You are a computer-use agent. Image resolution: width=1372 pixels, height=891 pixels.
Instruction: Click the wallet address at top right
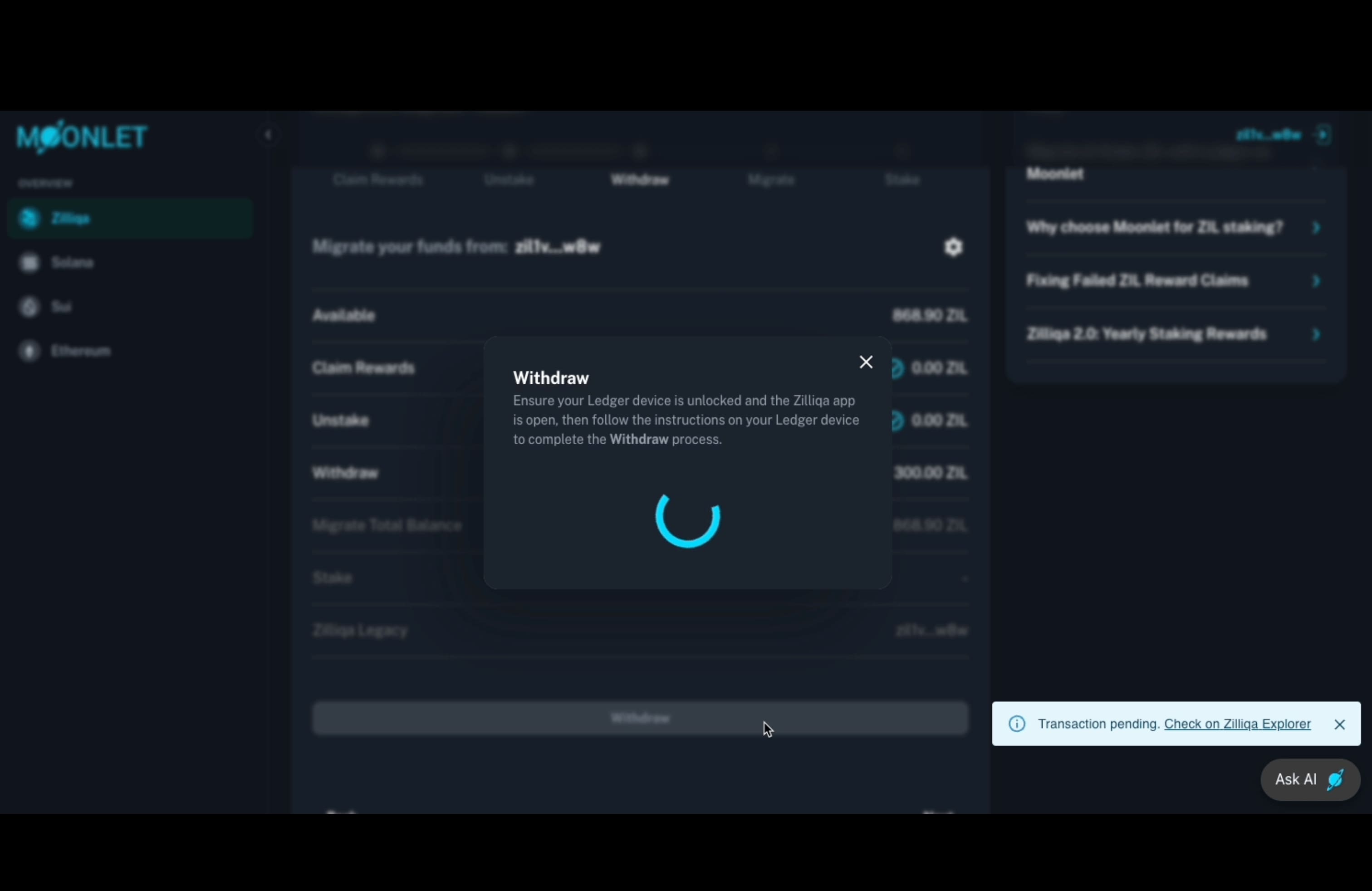pos(1268,135)
